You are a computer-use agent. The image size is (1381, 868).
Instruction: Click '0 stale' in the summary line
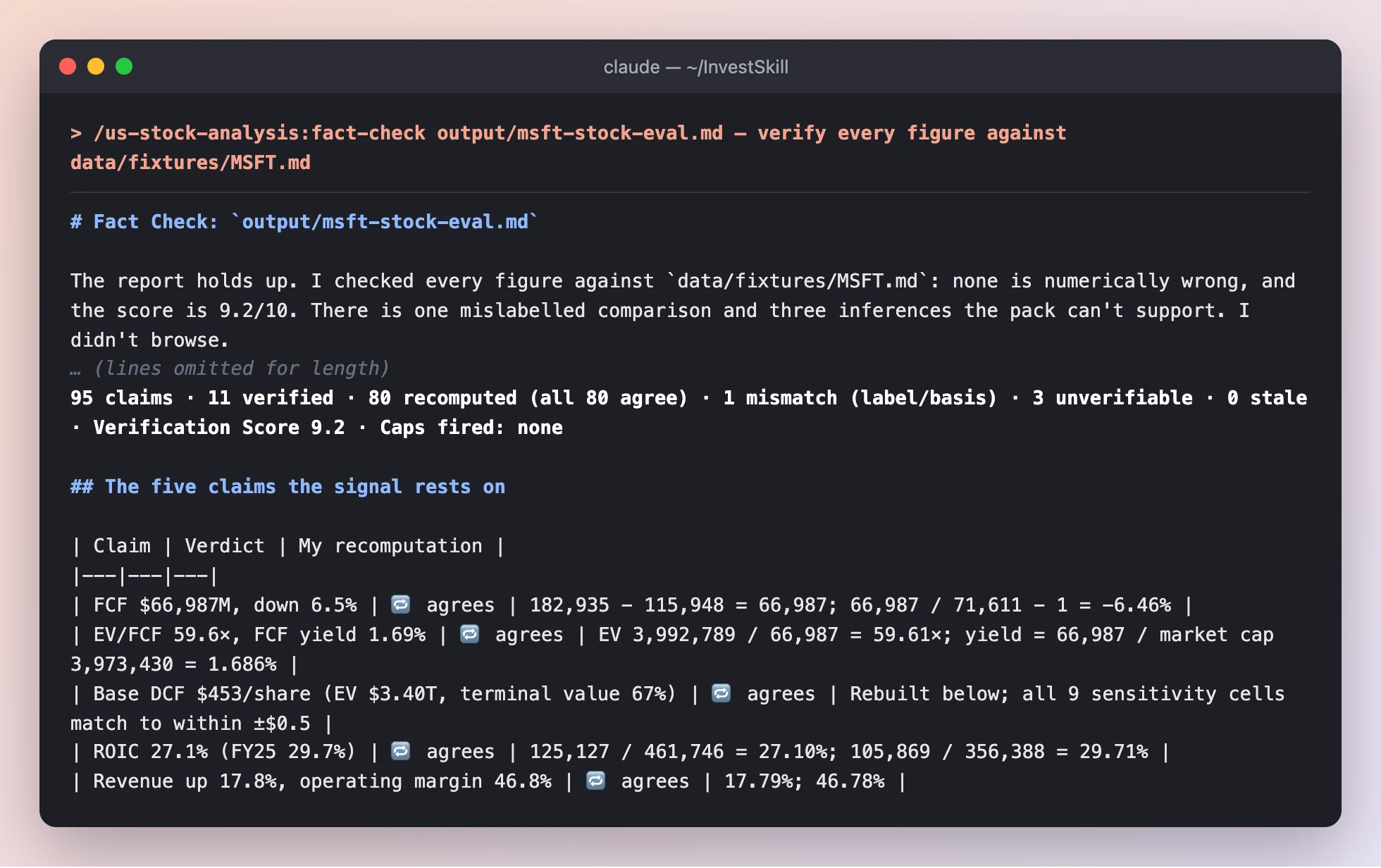coord(1267,398)
